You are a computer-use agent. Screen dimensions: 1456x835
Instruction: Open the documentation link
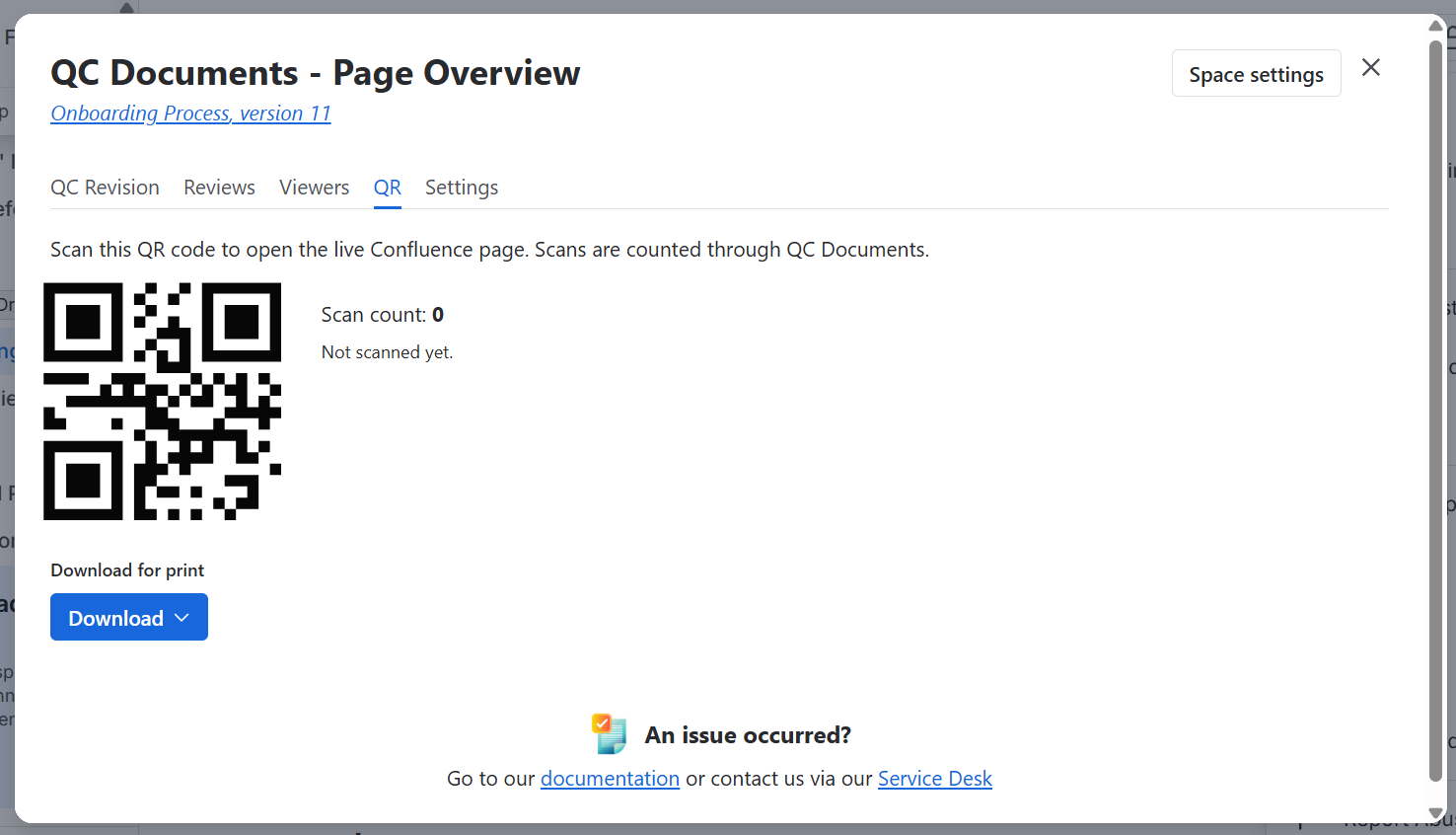click(x=610, y=779)
